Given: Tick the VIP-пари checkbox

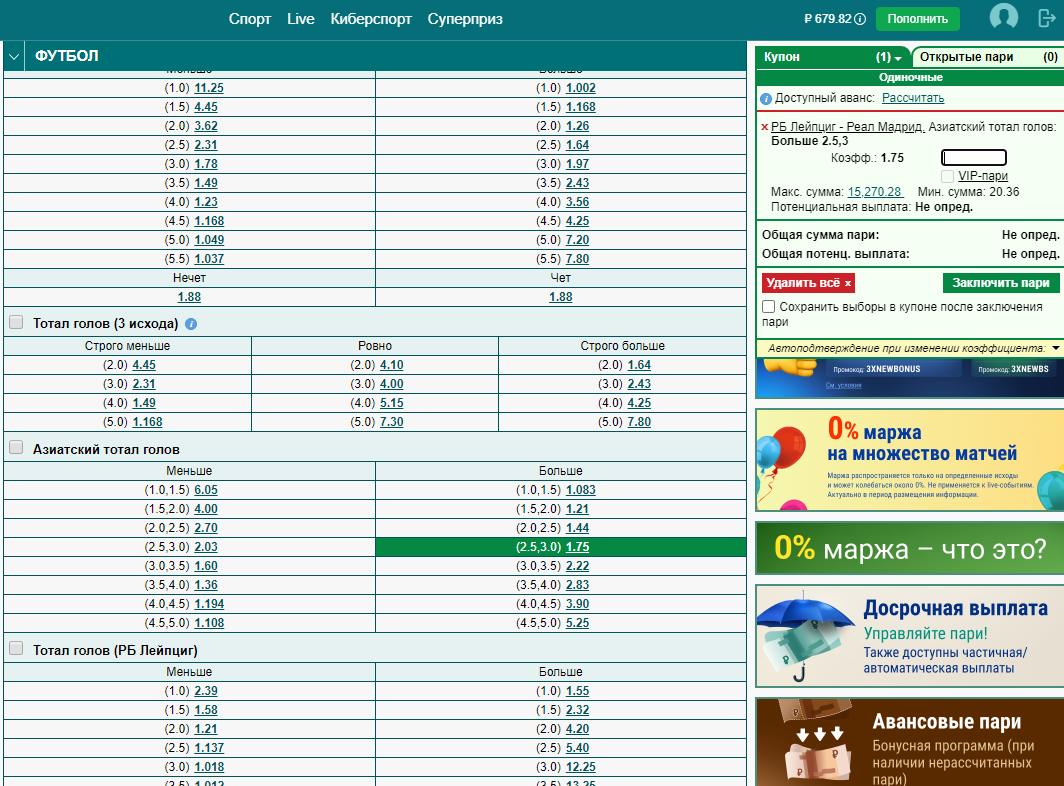Looking at the screenshot, I should (x=948, y=176).
